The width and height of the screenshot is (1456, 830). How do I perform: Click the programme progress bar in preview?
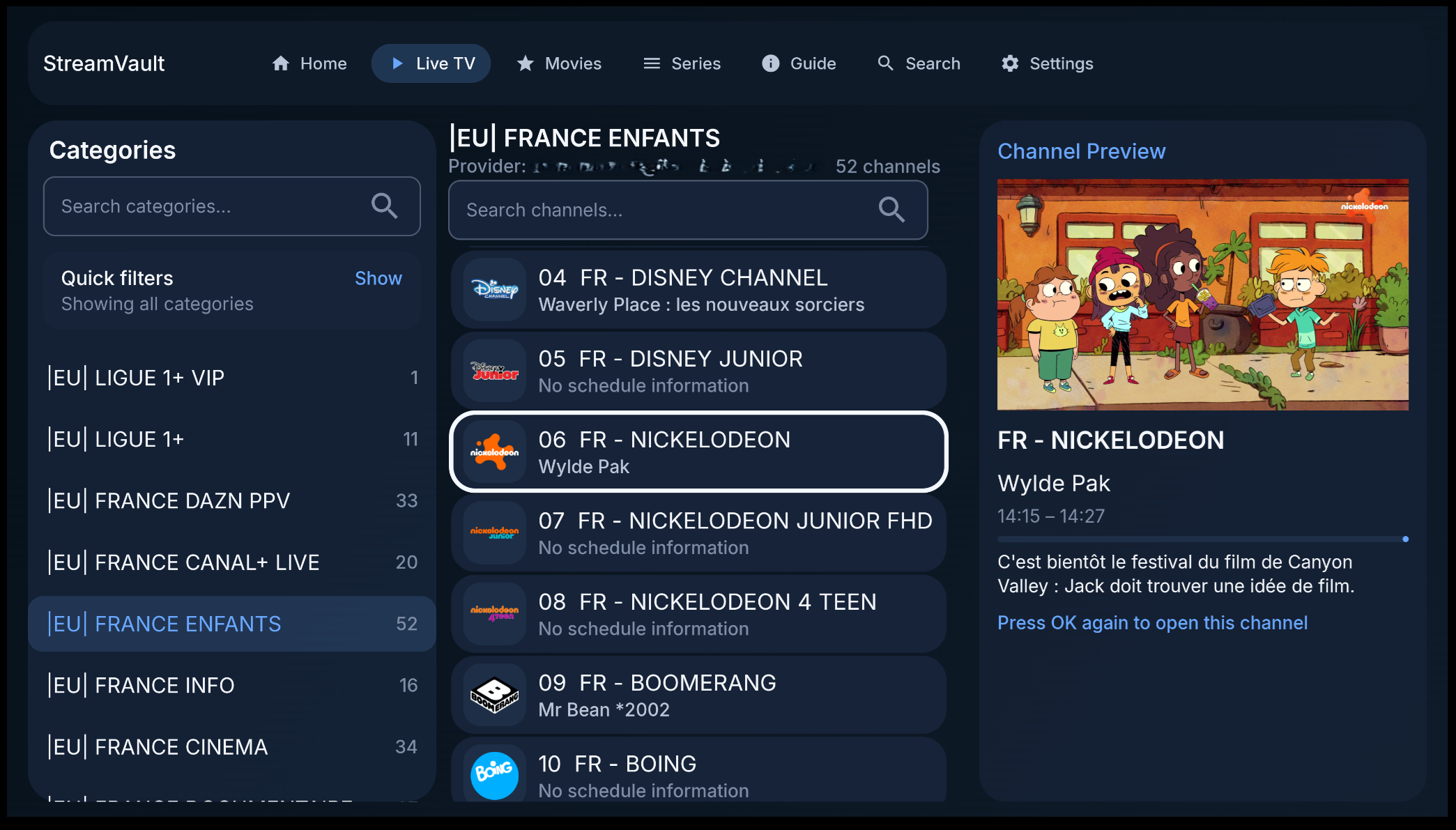pyautogui.click(x=1203, y=539)
